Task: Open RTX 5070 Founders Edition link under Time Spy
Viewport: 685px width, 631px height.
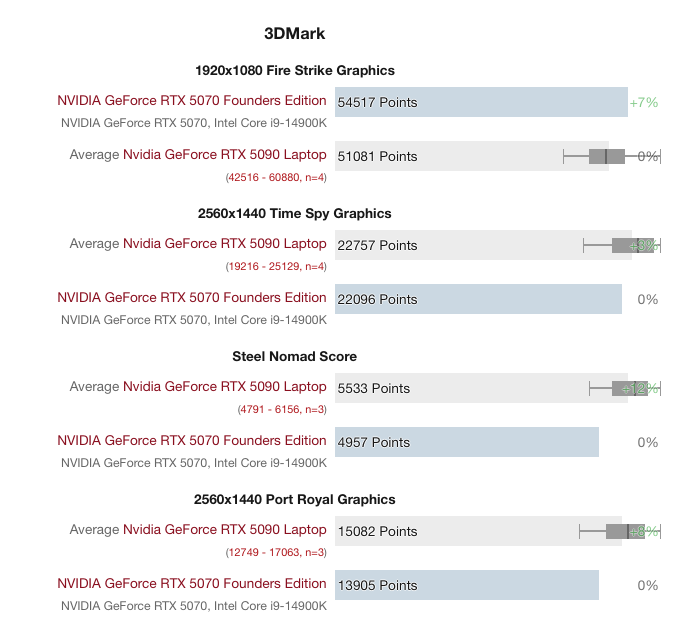Action: pyautogui.click(x=192, y=298)
